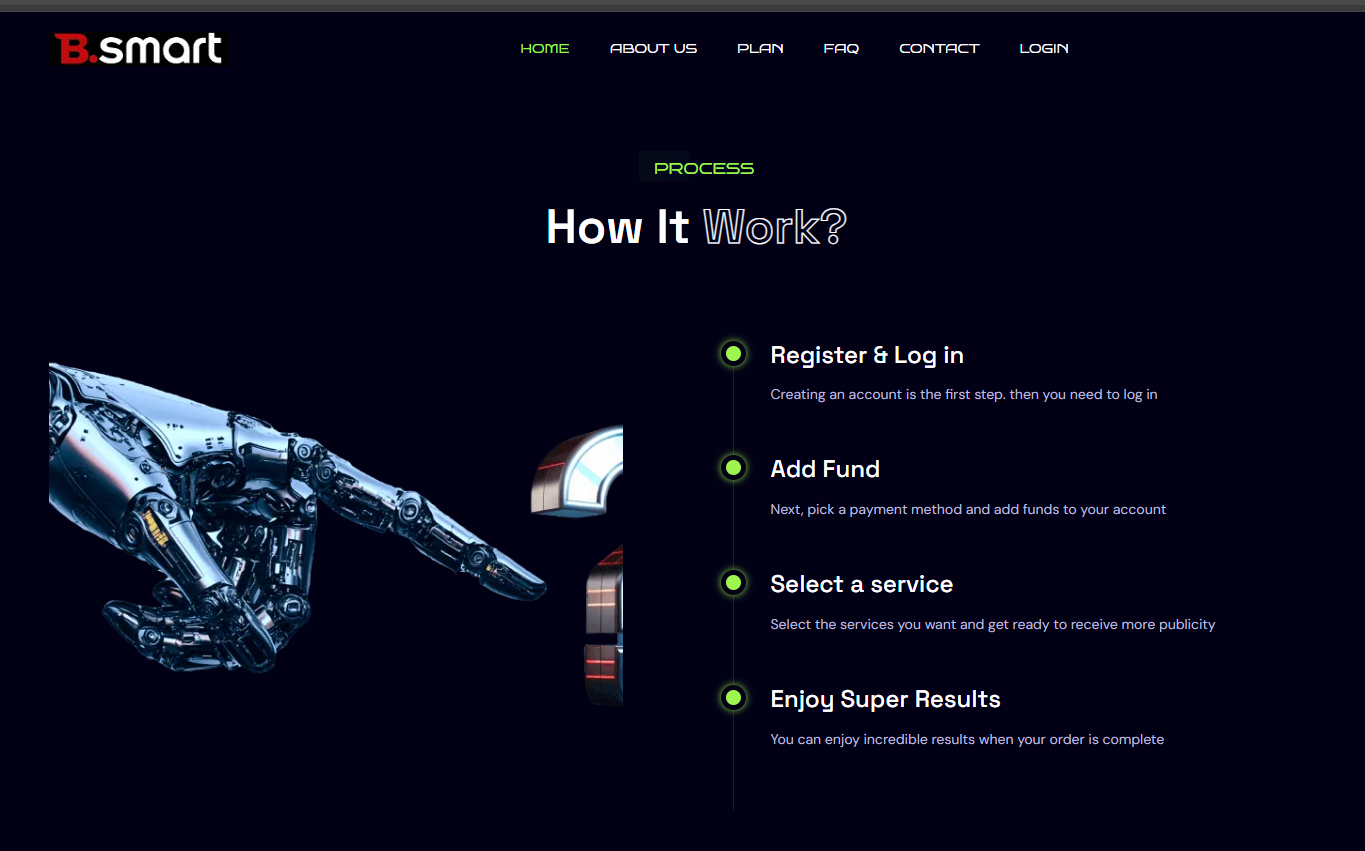
Task: Click the green dot beside Select a service
Action: (x=733, y=582)
